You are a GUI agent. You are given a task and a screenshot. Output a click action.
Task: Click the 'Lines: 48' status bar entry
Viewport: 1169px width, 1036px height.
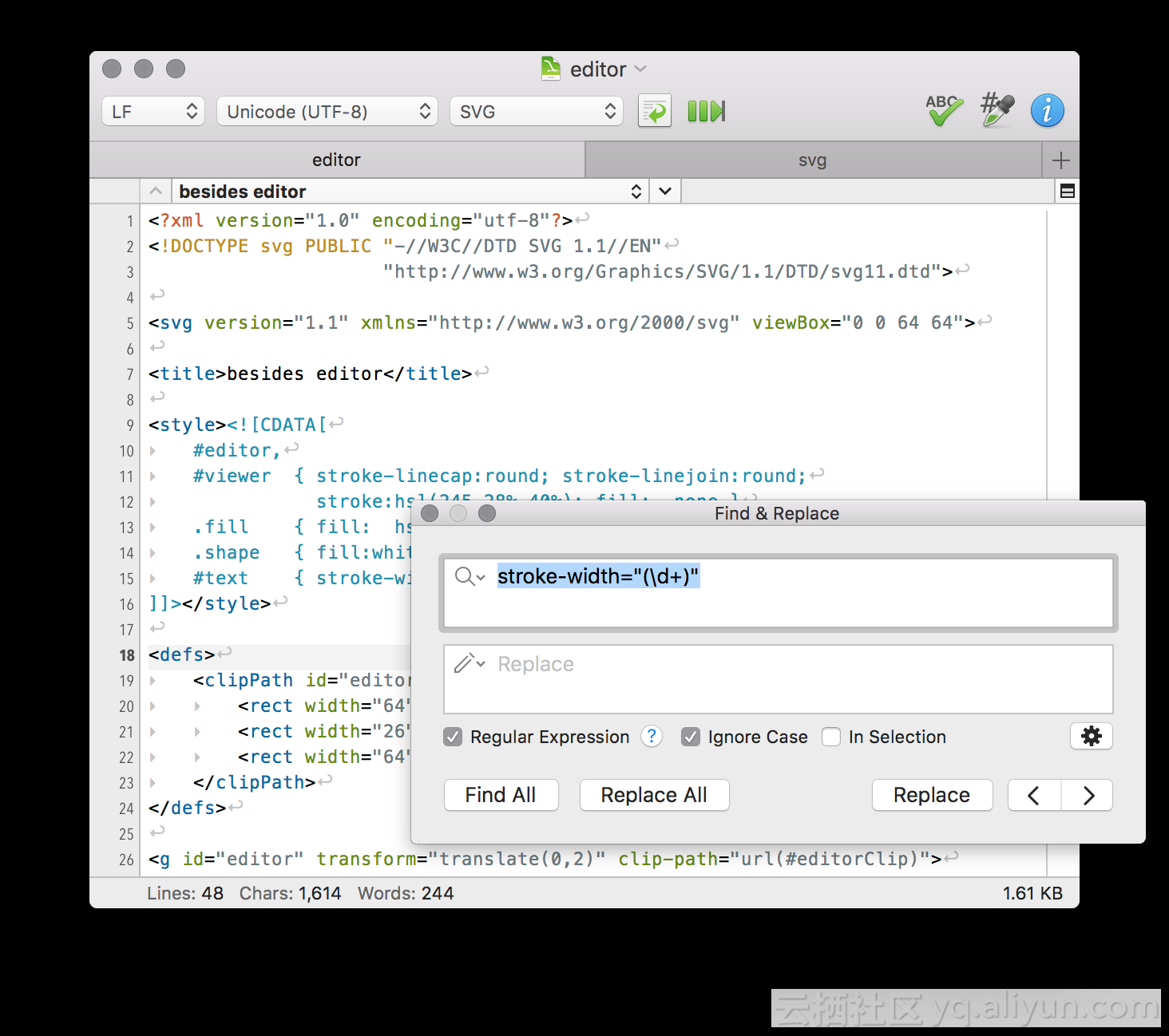185,893
